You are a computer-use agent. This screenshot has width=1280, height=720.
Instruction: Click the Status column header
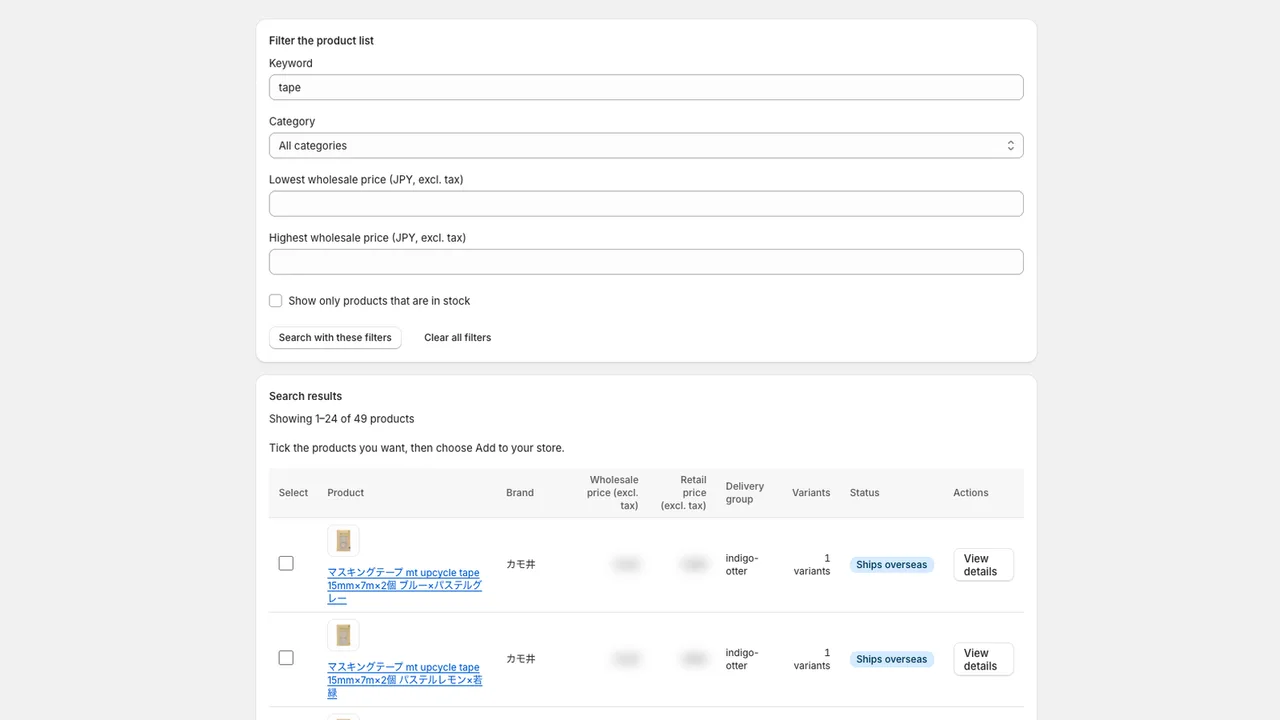[865, 492]
